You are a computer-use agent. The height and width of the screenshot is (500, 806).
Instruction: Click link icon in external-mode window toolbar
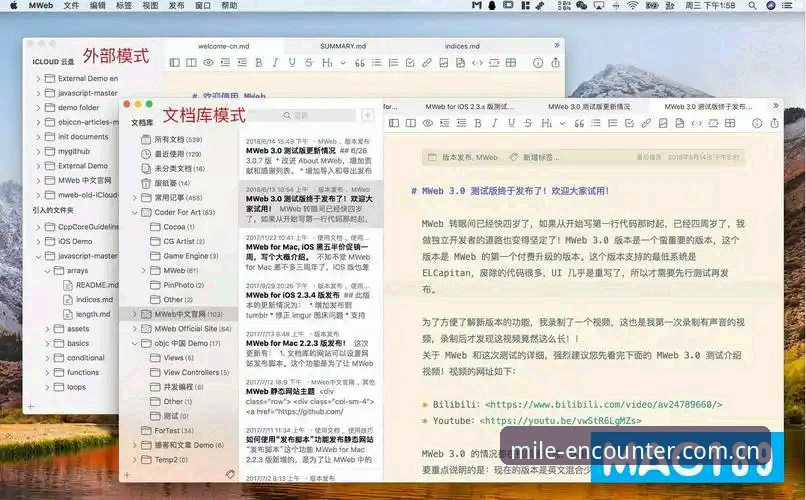point(427,63)
